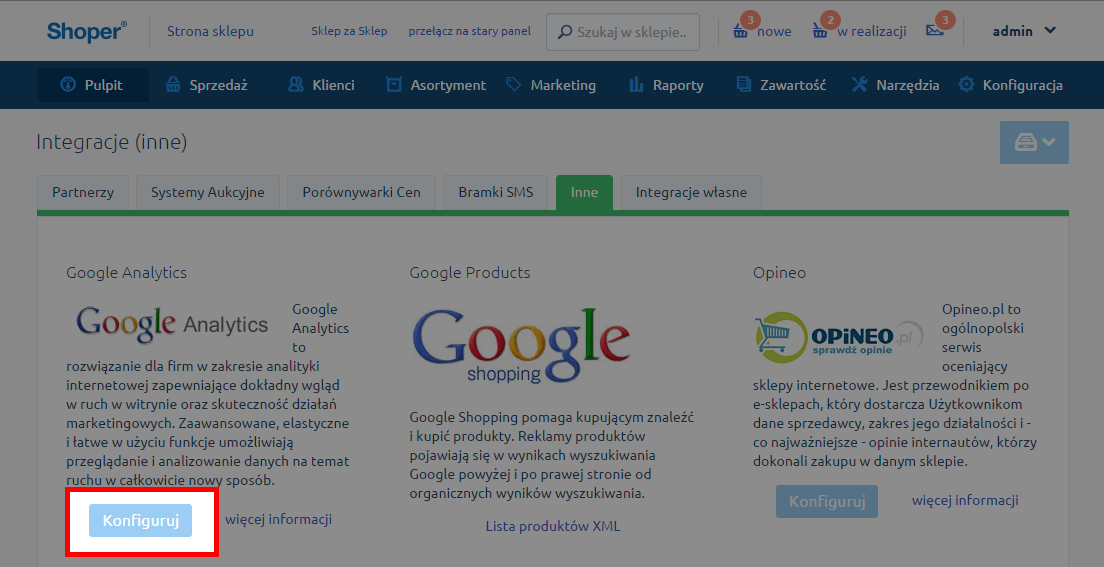This screenshot has height=567, width=1104.
Task: Click the Google Analytics logo image
Action: click(x=172, y=323)
